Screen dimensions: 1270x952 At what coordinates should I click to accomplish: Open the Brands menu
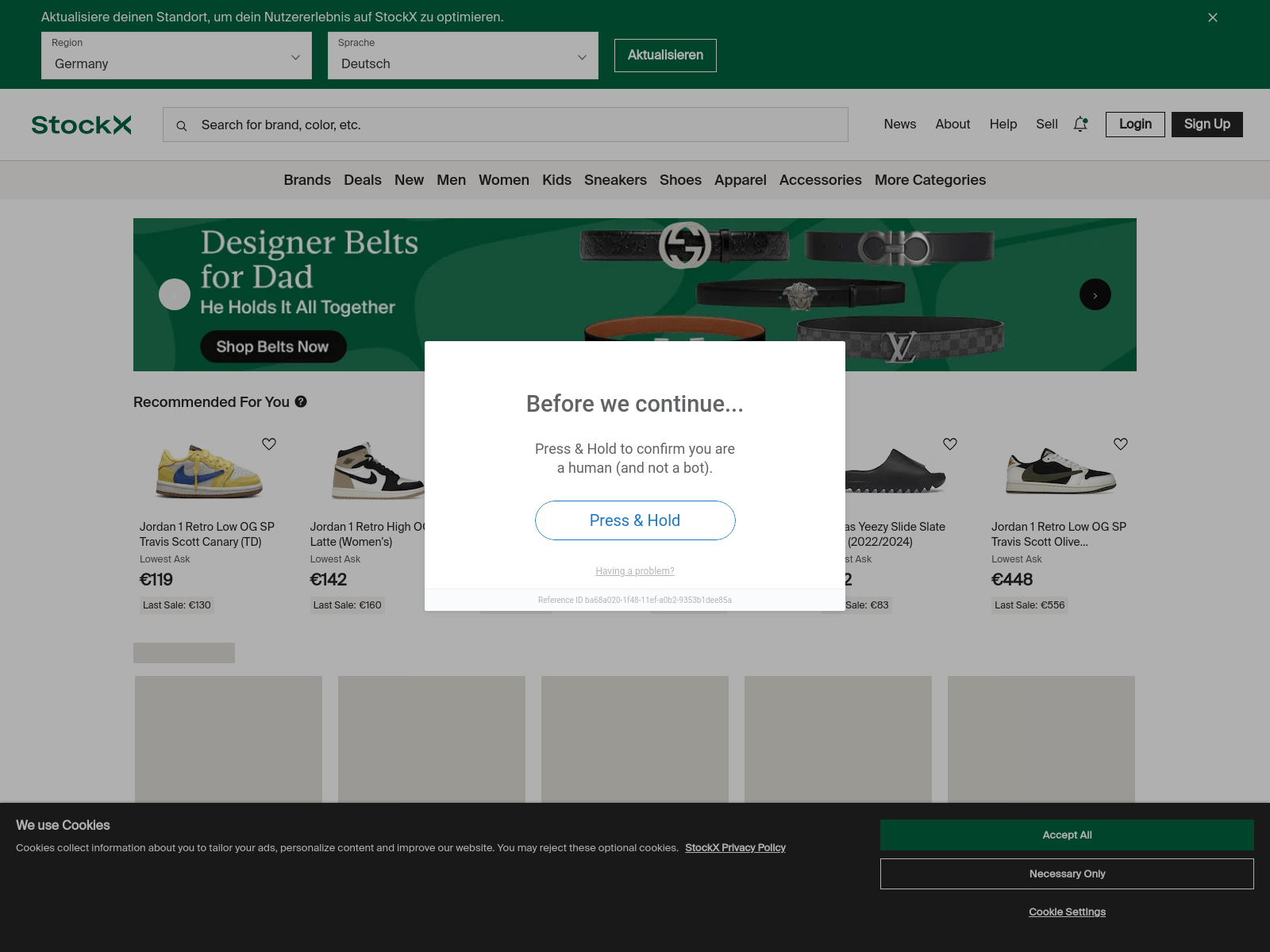coord(307,180)
